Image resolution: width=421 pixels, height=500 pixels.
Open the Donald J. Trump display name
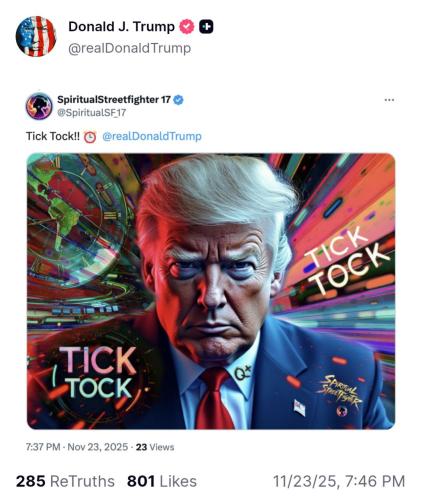tap(121, 27)
